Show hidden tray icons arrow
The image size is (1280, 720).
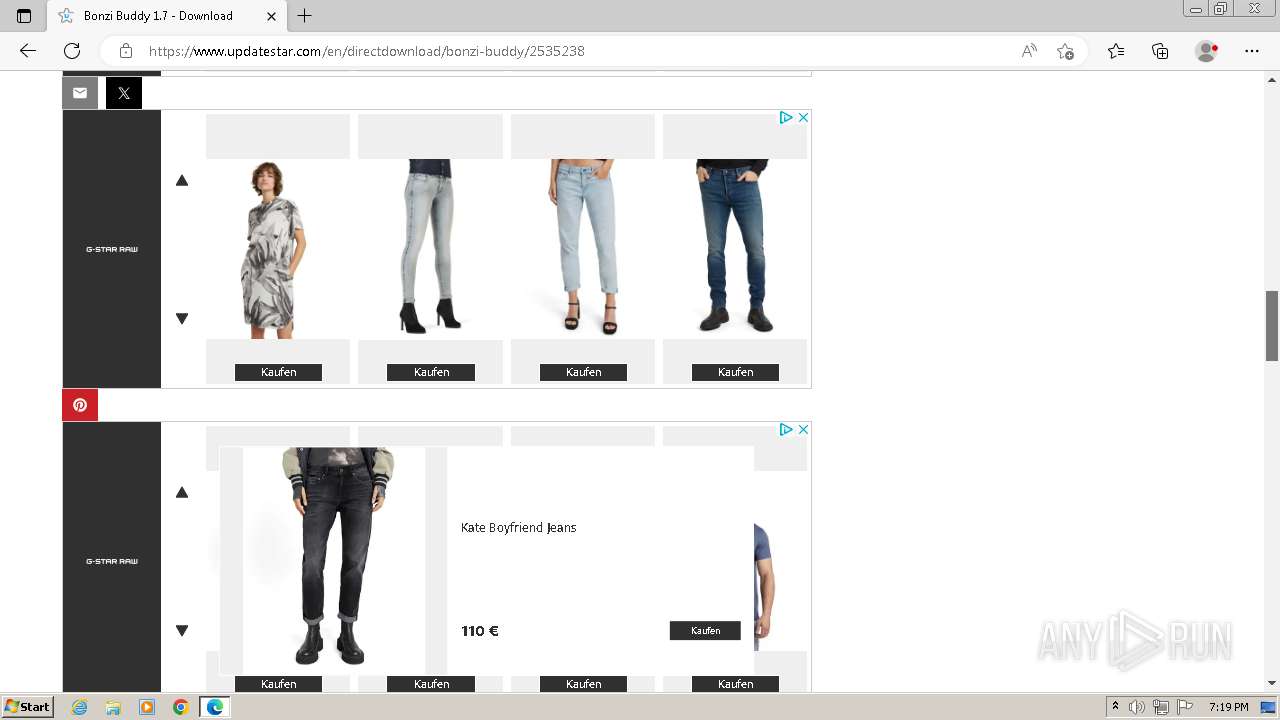1115,707
